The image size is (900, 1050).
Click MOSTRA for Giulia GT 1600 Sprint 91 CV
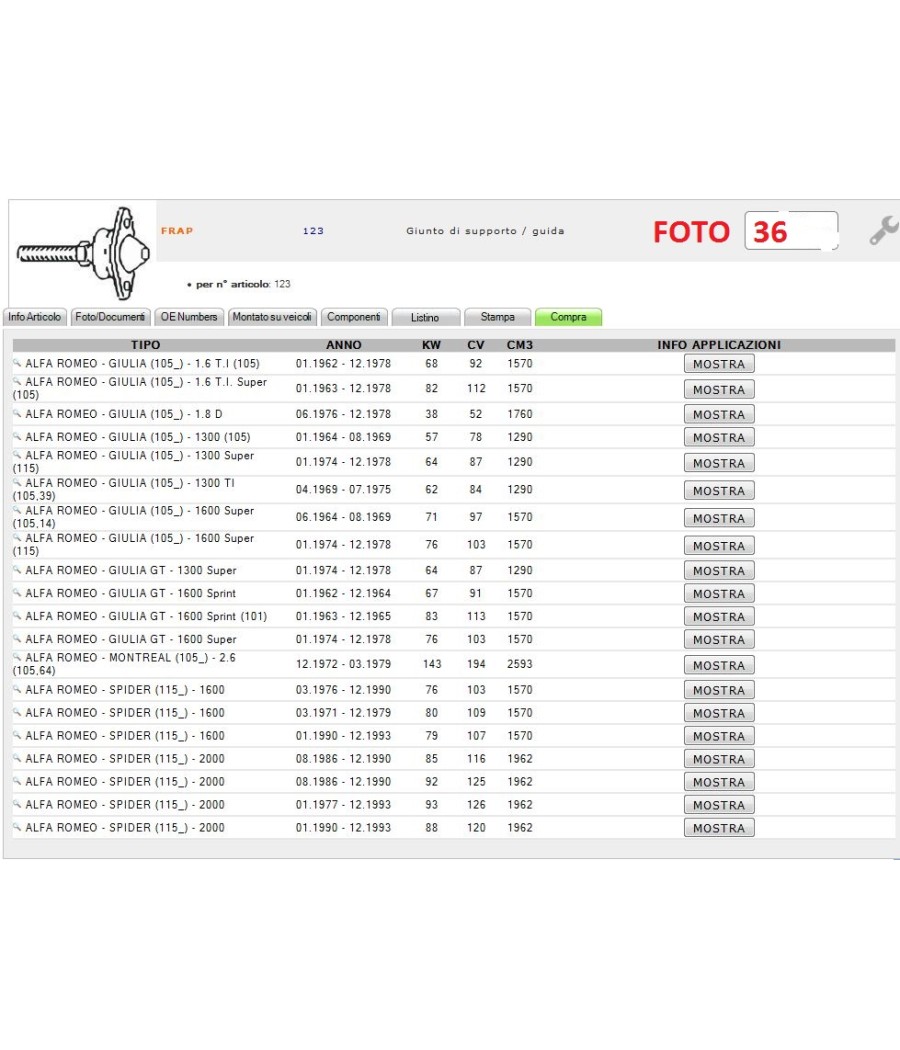pyautogui.click(x=719, y=593)
